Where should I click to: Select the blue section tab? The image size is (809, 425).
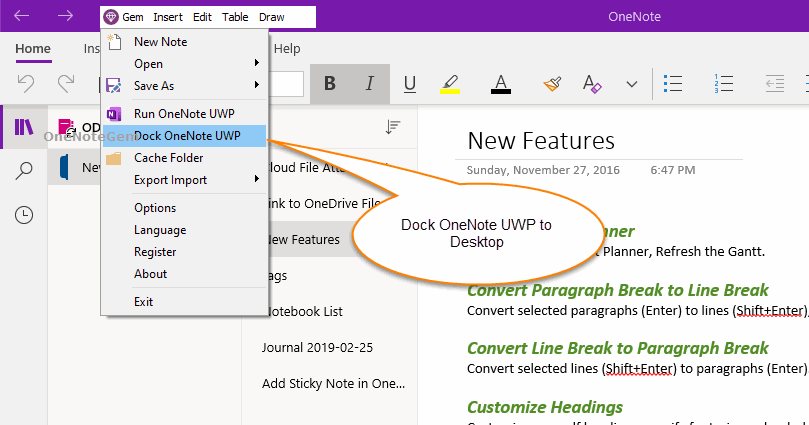point(64,167)
